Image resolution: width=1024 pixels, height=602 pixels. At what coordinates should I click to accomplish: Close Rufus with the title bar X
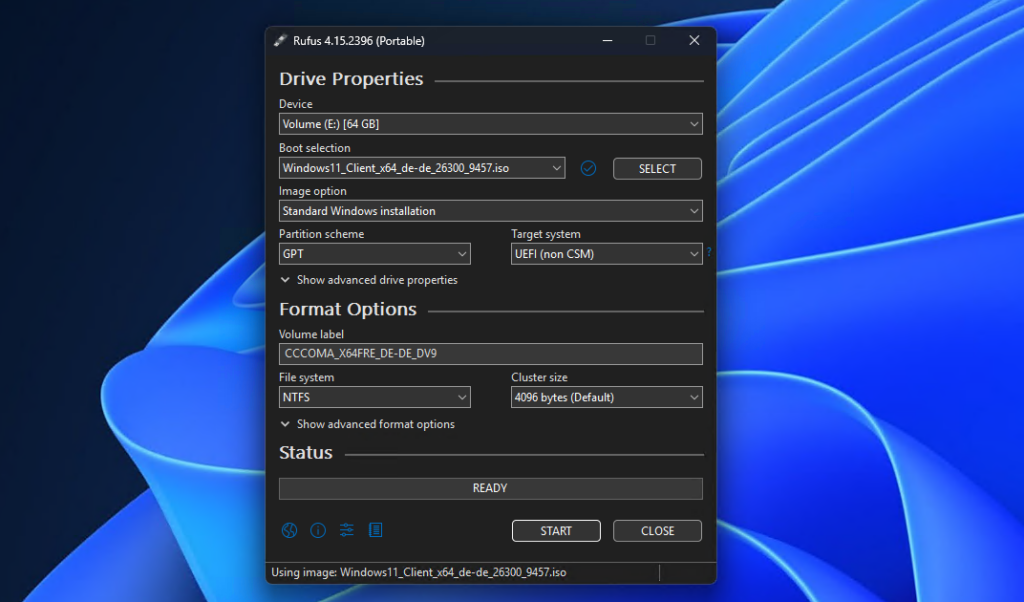[694, 40]
